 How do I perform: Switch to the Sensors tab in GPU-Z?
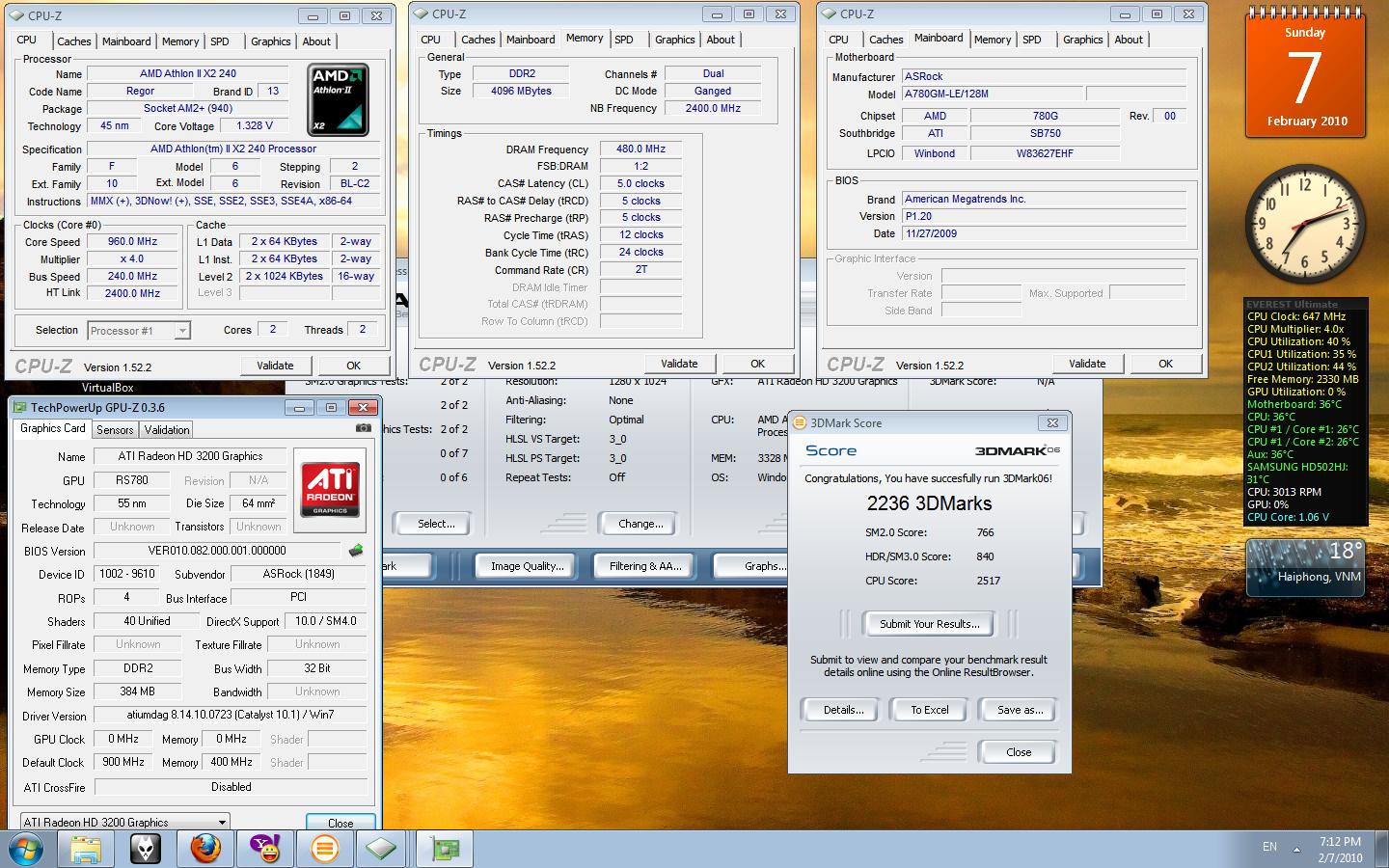pos(115,430)
